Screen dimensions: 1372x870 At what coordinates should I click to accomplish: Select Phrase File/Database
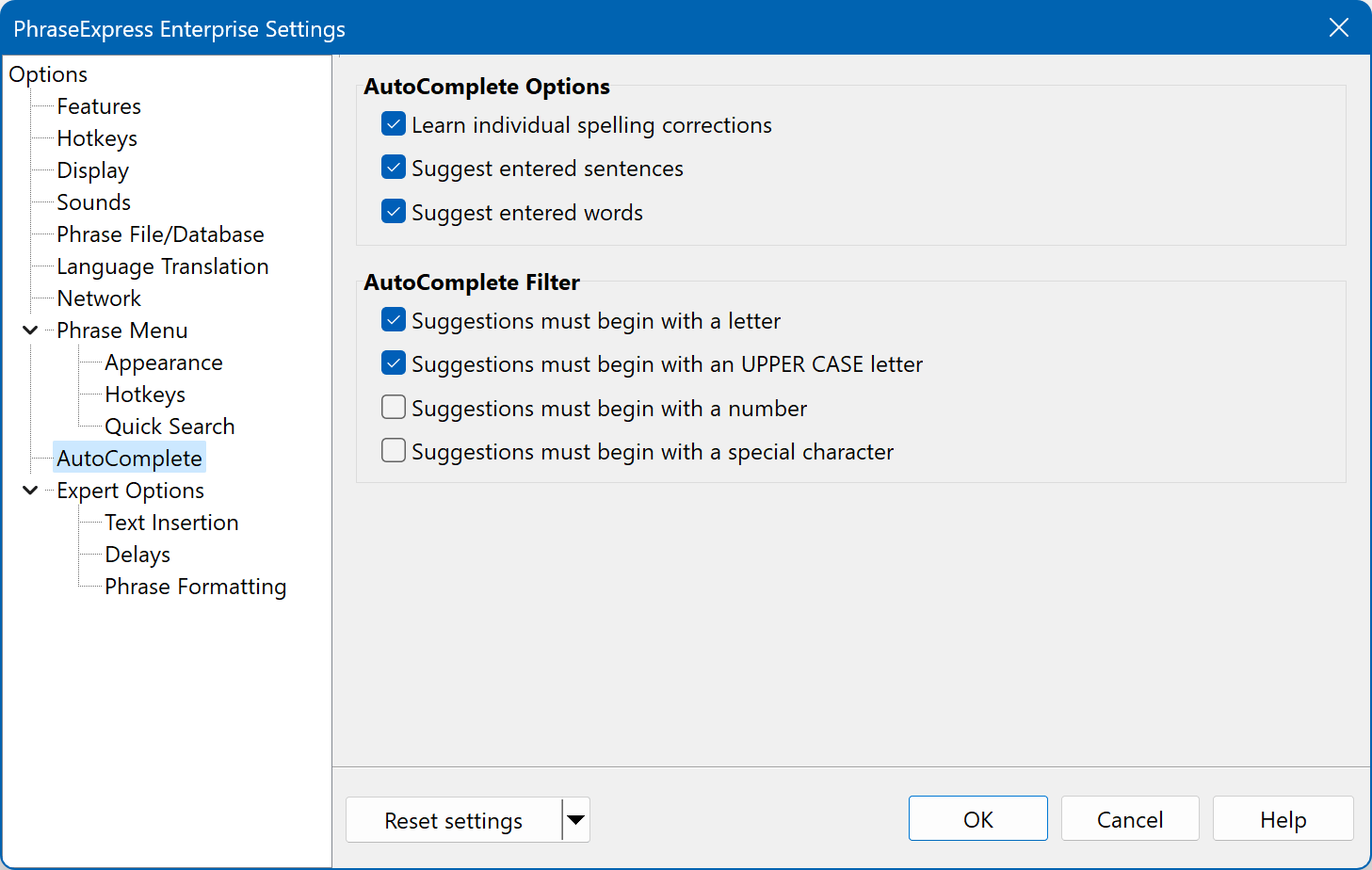(x=160, y=234)
